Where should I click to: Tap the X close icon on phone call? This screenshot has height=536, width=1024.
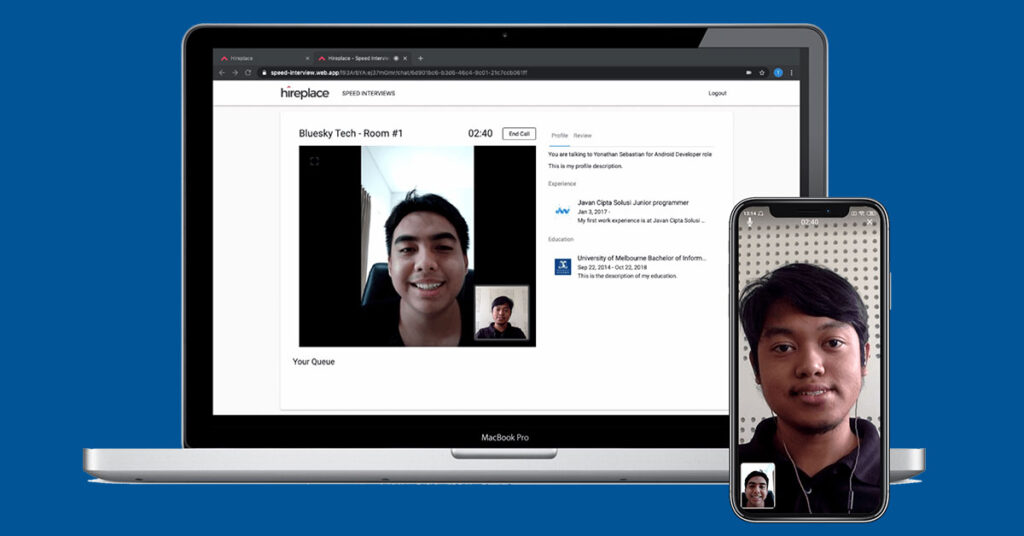pyautogui.click(x=868, y=221)
